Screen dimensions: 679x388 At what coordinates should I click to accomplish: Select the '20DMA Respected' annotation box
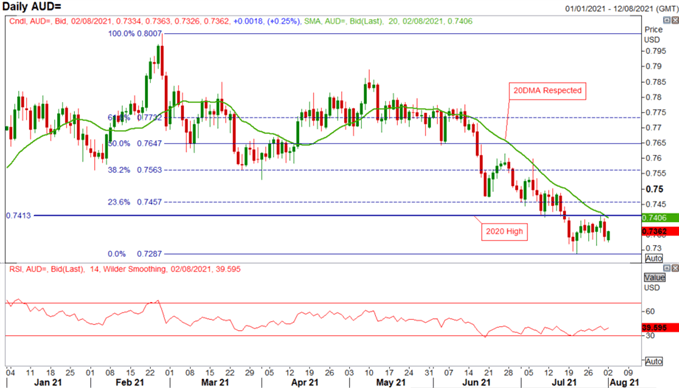tap(547, 91)
